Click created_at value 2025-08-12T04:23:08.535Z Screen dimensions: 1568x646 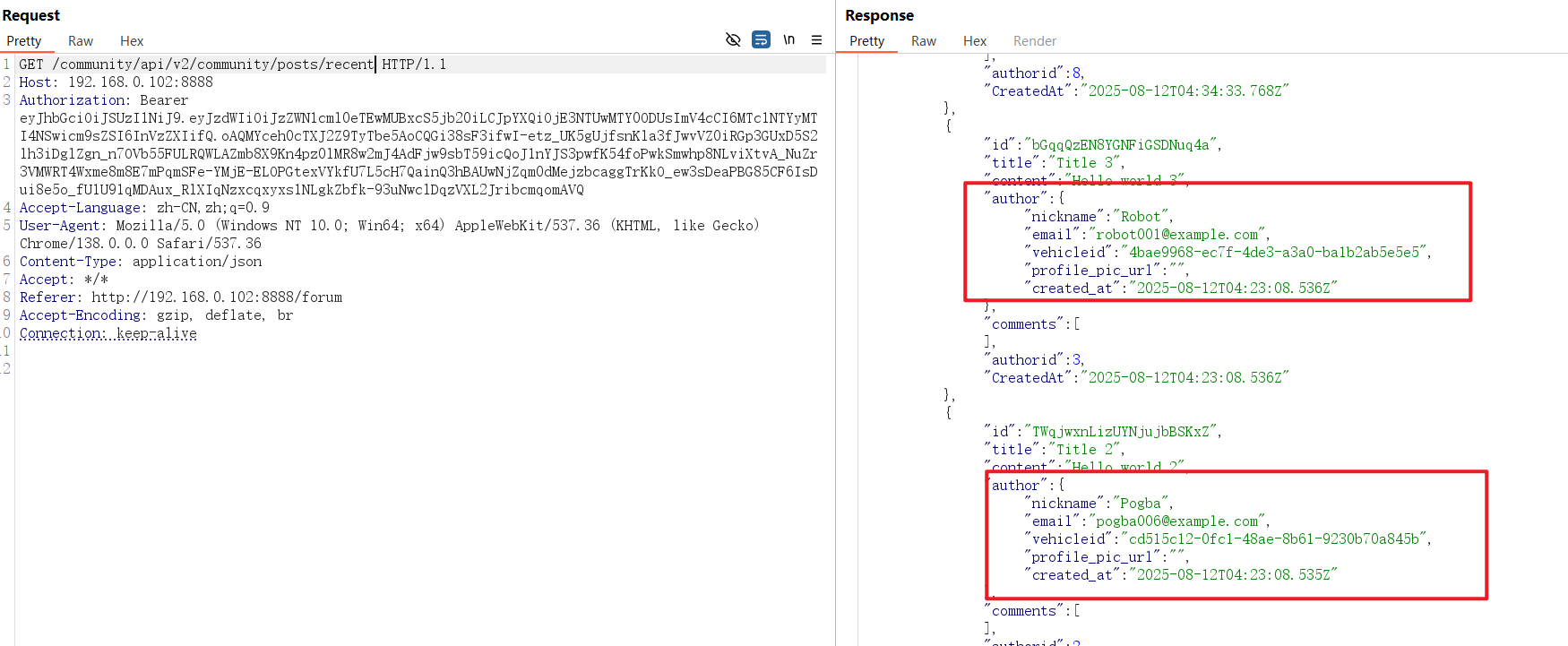(1233, 575)
